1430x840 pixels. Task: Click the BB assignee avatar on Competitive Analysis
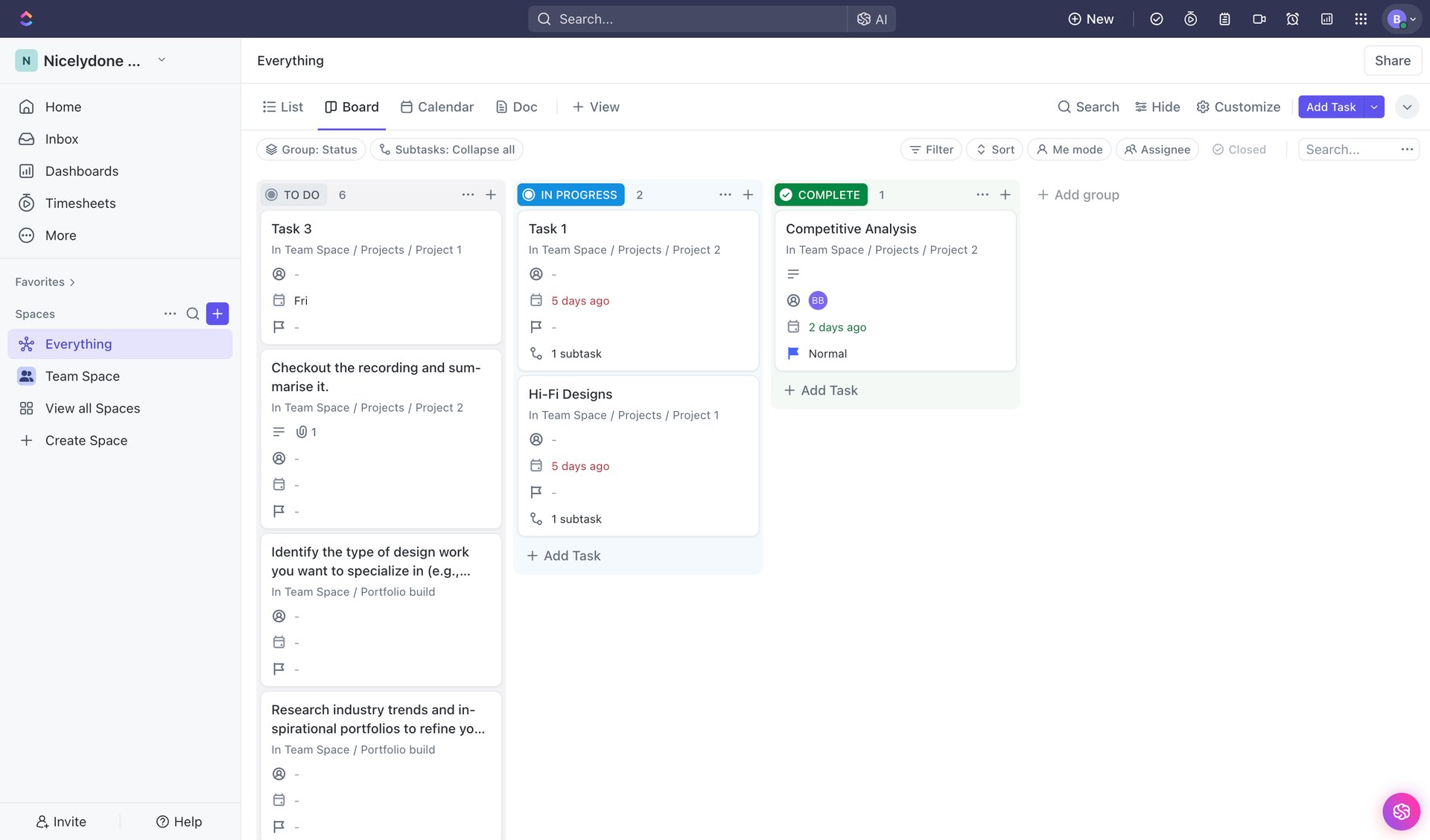[x=817, y=300]
